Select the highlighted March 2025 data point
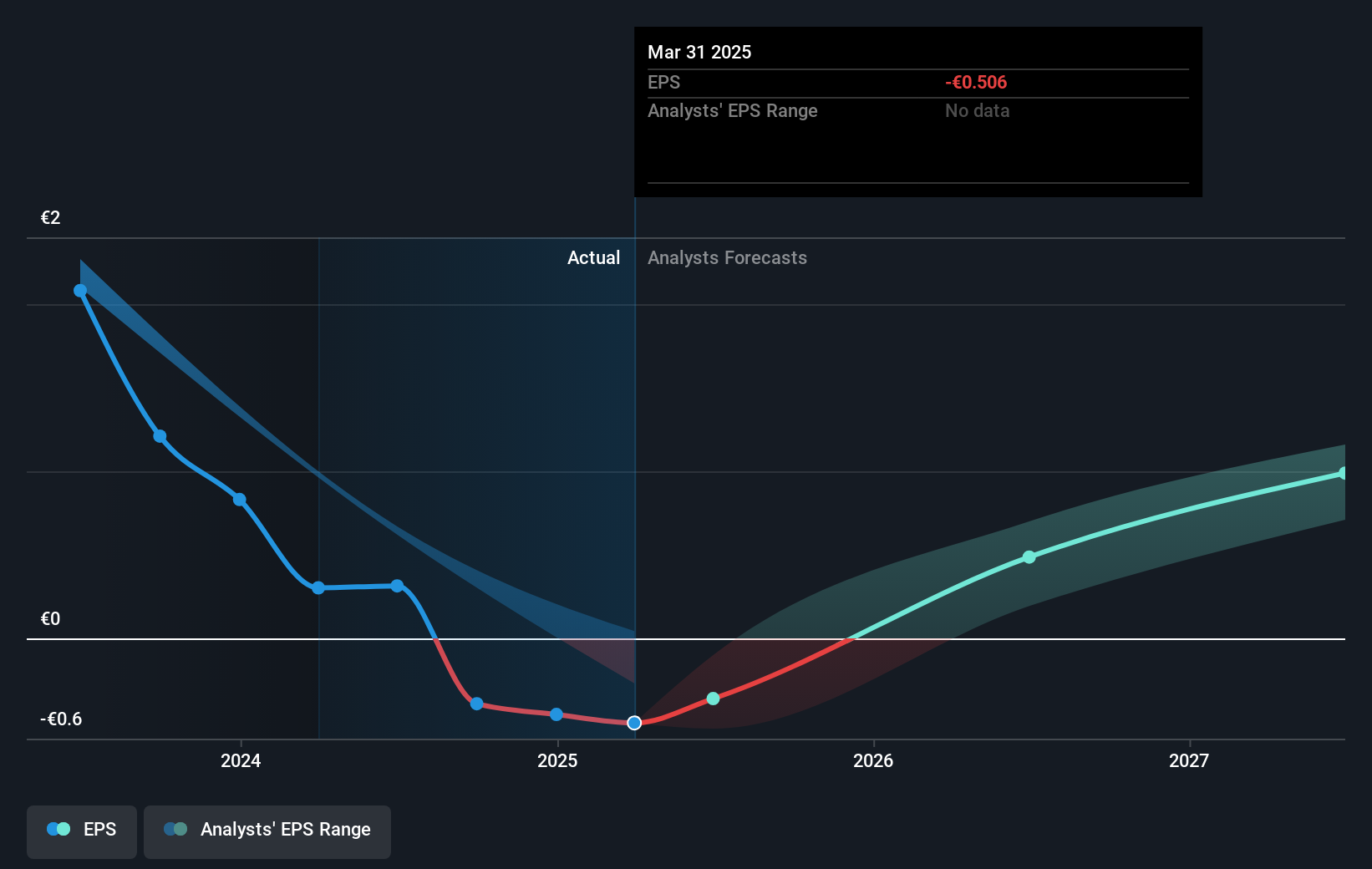The width and height of the screenshot is (1372, 869). click(634, 723)
